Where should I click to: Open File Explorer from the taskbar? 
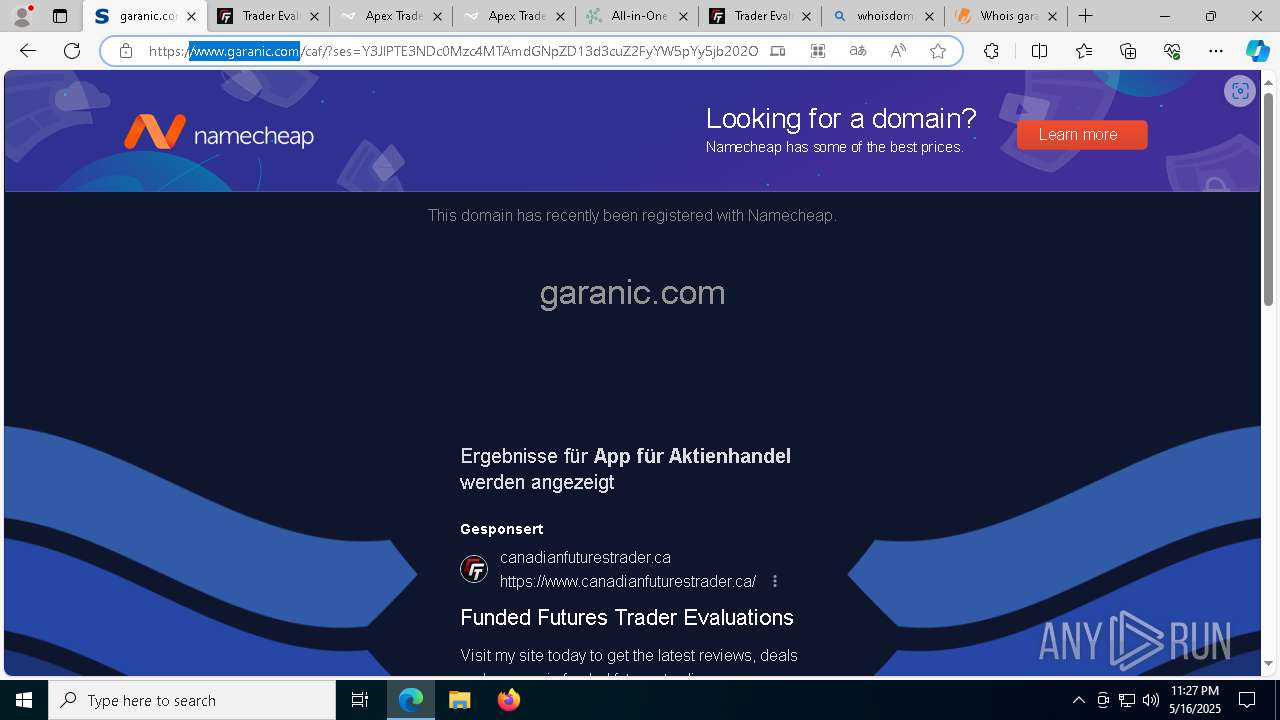460,700
